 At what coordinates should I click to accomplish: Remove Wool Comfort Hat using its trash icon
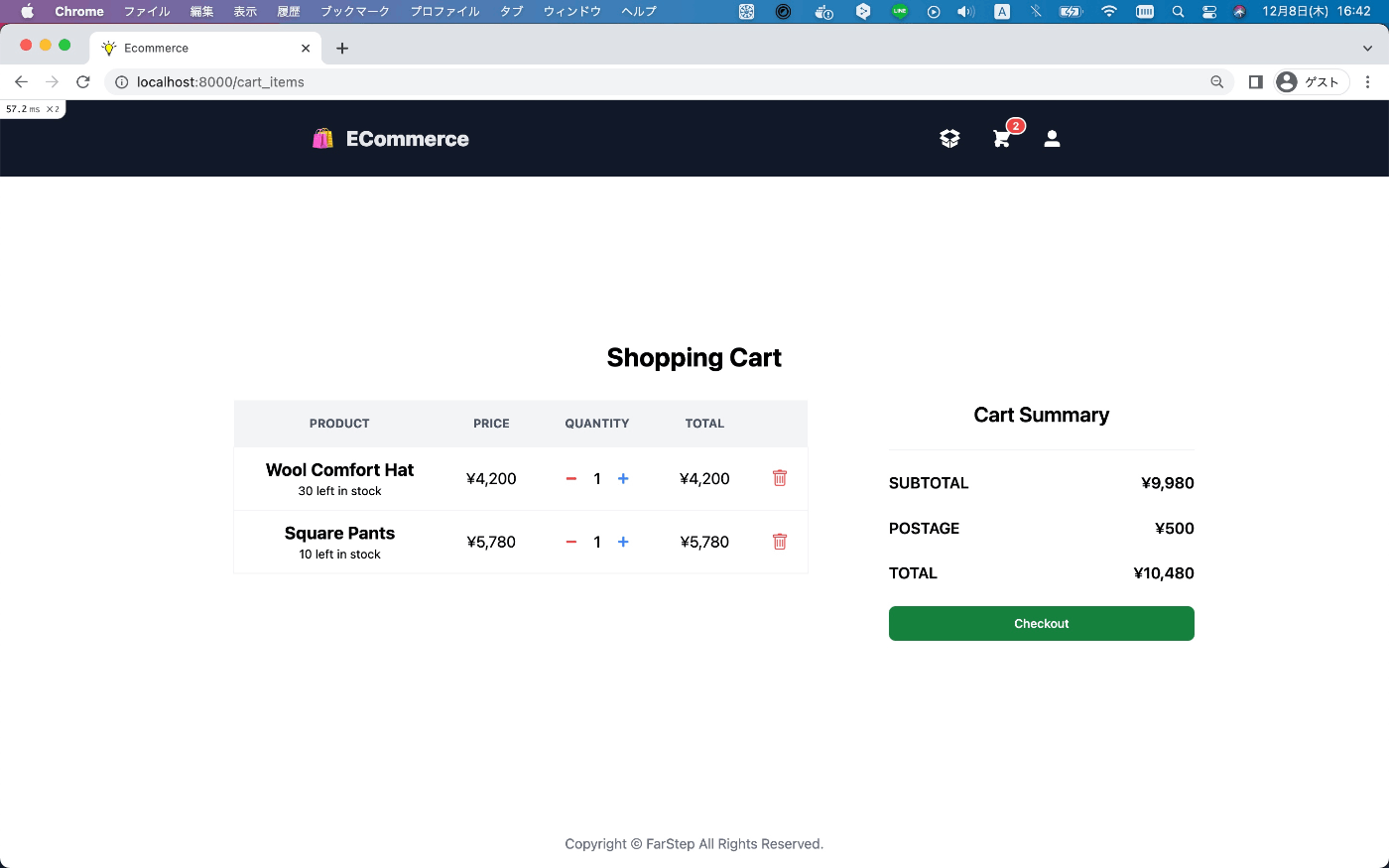pos(780,478)
